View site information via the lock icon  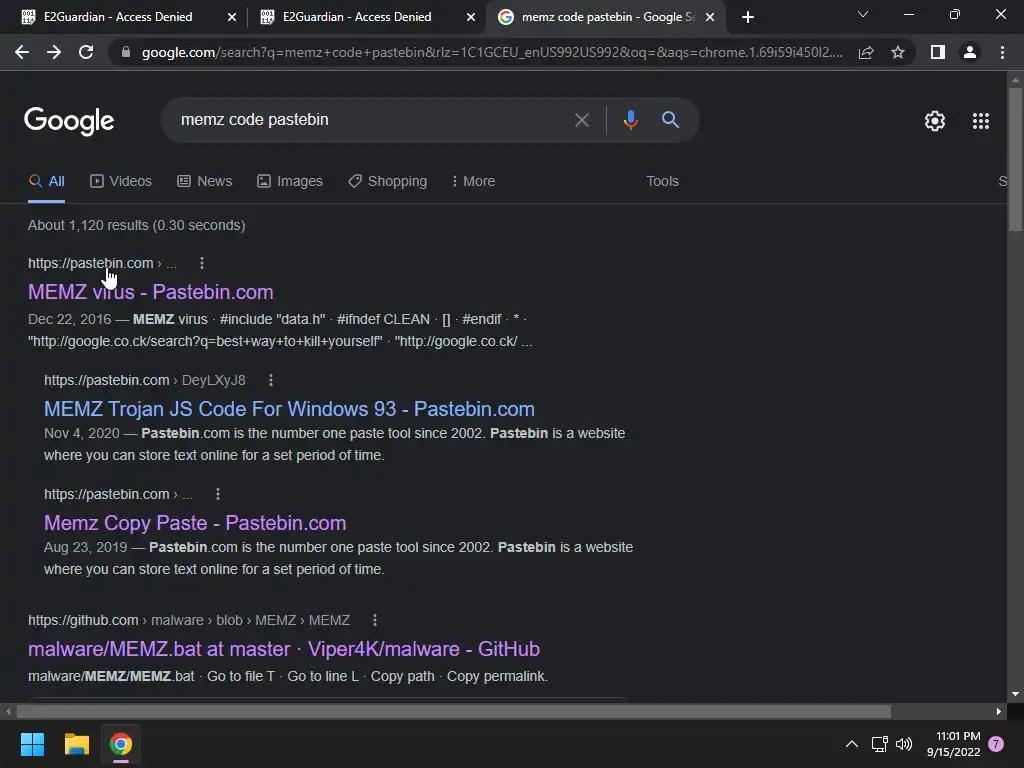126,52
